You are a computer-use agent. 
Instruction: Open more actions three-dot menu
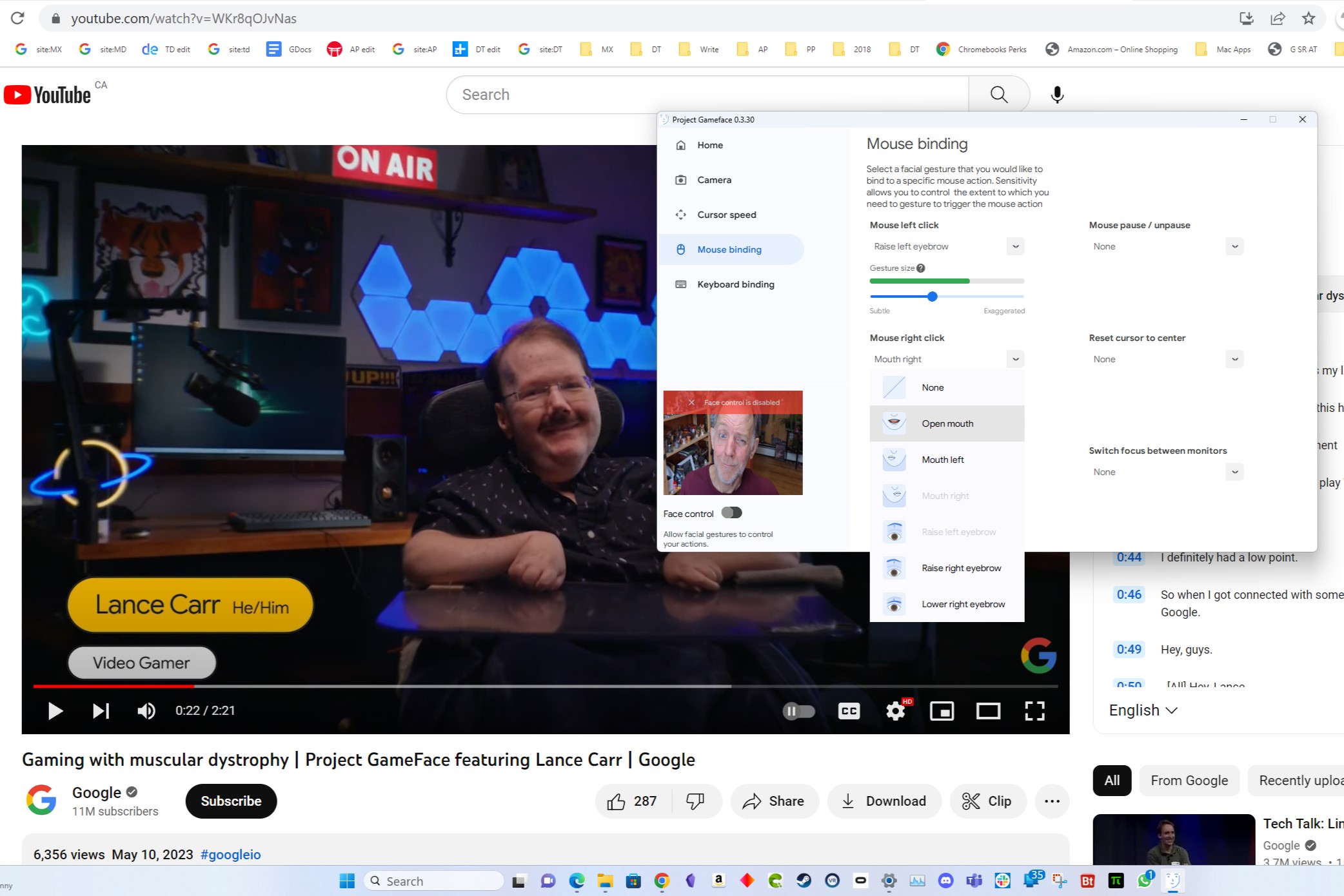click(x=1052, y=801)
